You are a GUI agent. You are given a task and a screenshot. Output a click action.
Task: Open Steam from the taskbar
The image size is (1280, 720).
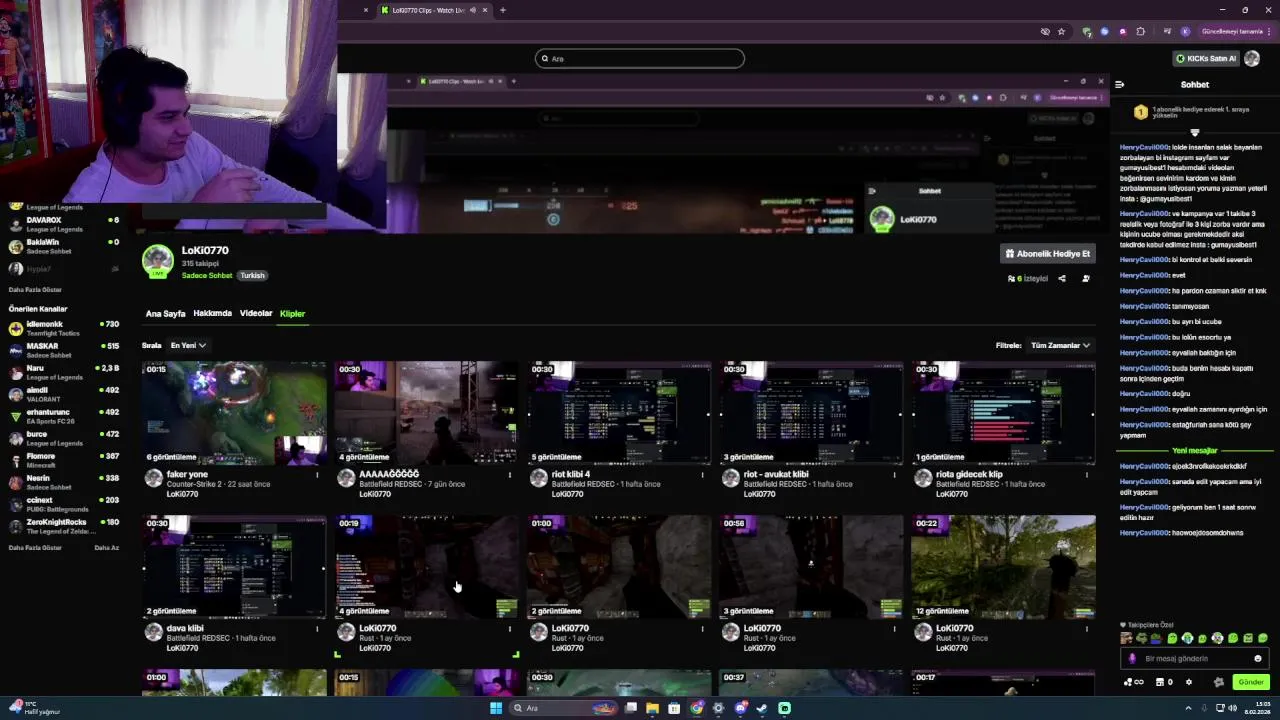(762, 708)
